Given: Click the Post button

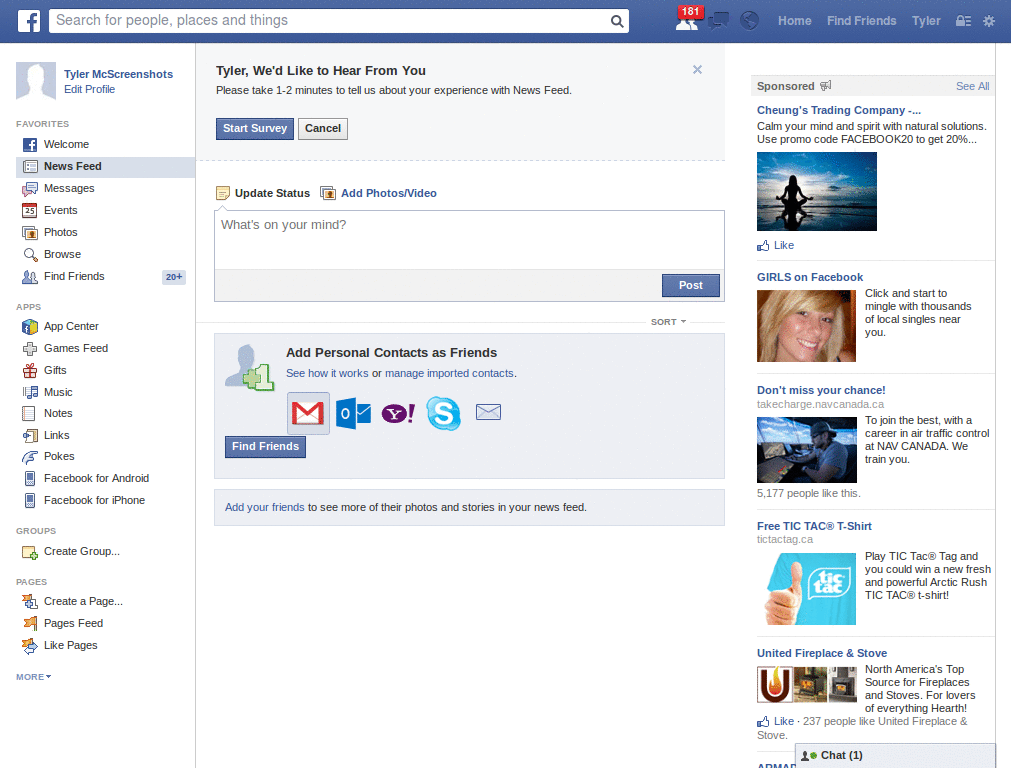Looking at the screenshot, I should (x=690, y=285).
